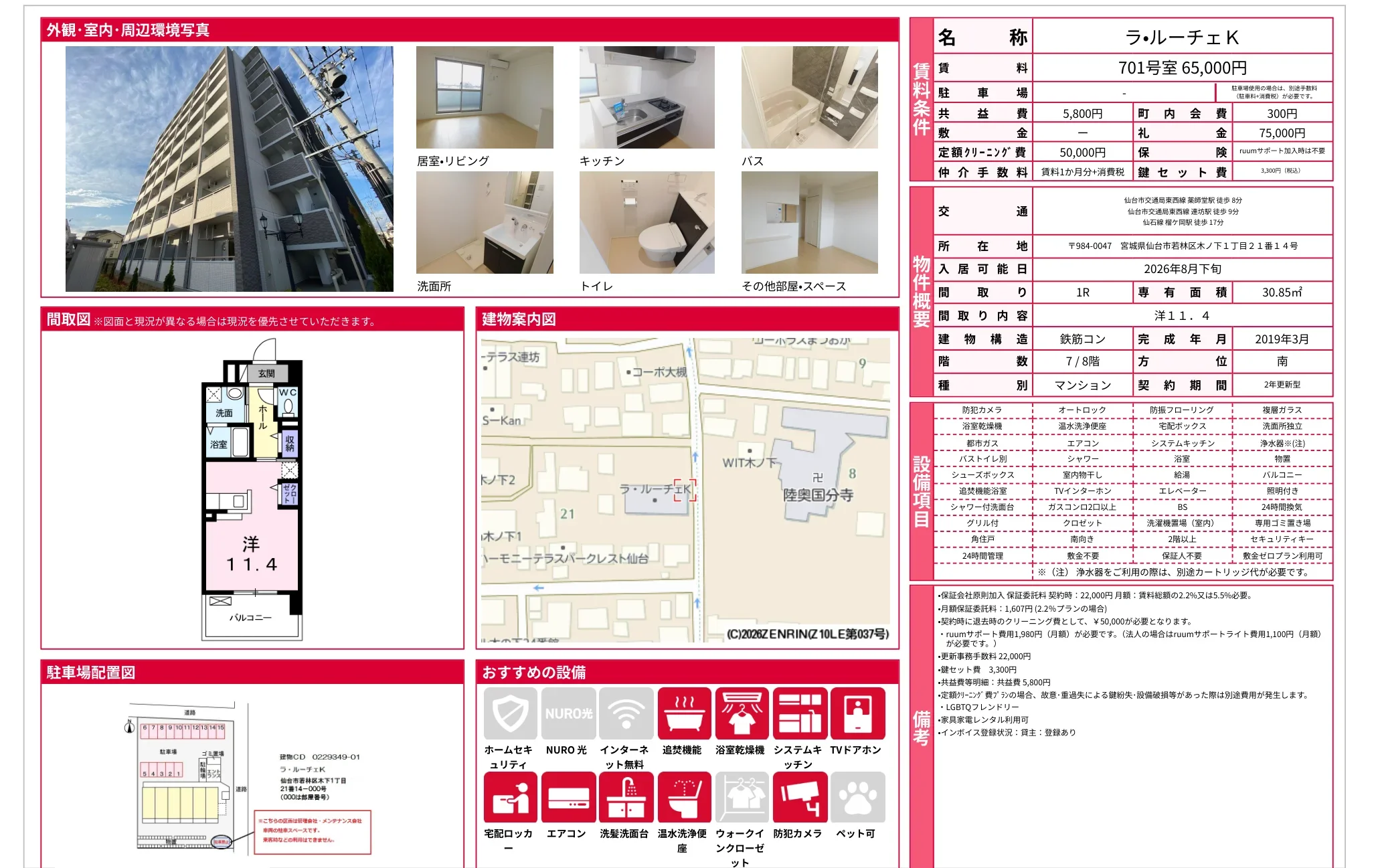Select the 温水洗浄便座 toilet seat icon
Image resolution: width=1376 pixels, height=868 pixels.
(684, 797)
